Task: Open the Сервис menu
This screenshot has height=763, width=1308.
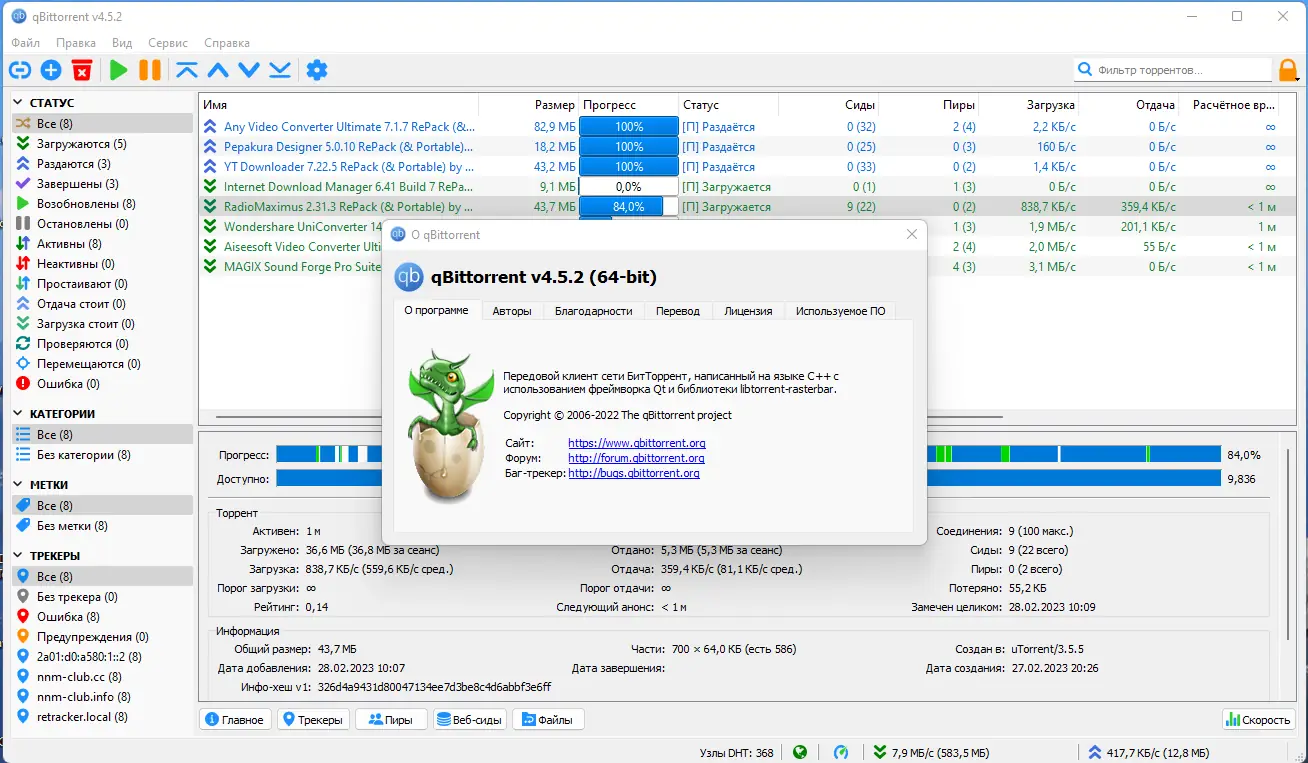Action: [168, 43]
